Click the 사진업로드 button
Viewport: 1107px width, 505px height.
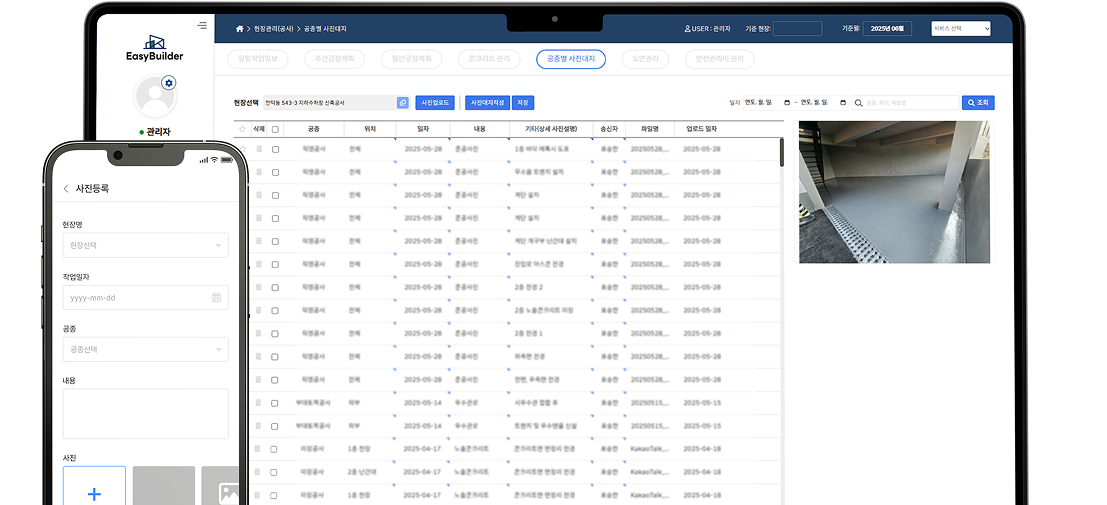pyautogui.click(x=436, y=103)
